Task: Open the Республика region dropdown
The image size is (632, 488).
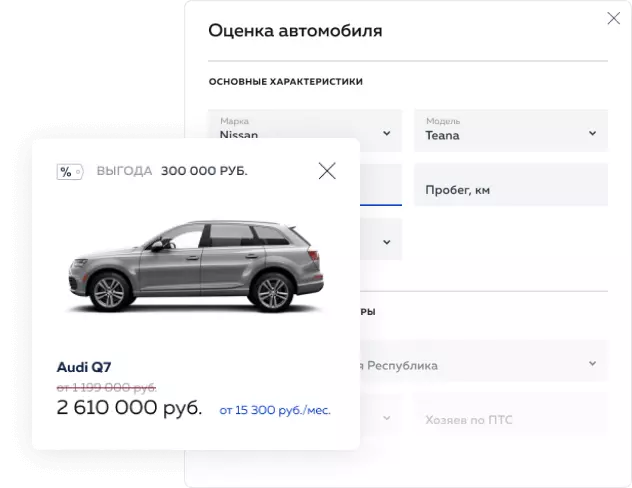Action: [x=484, y=361]
